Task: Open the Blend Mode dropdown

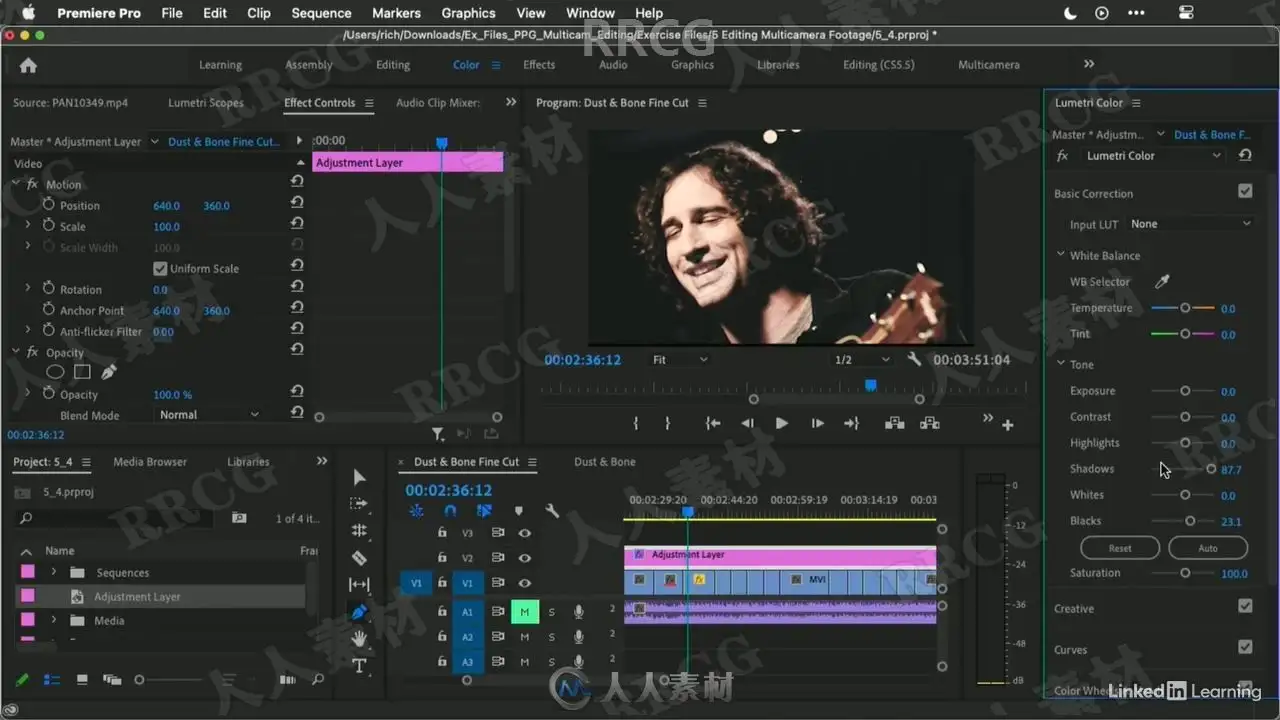Action: [208, 415]
